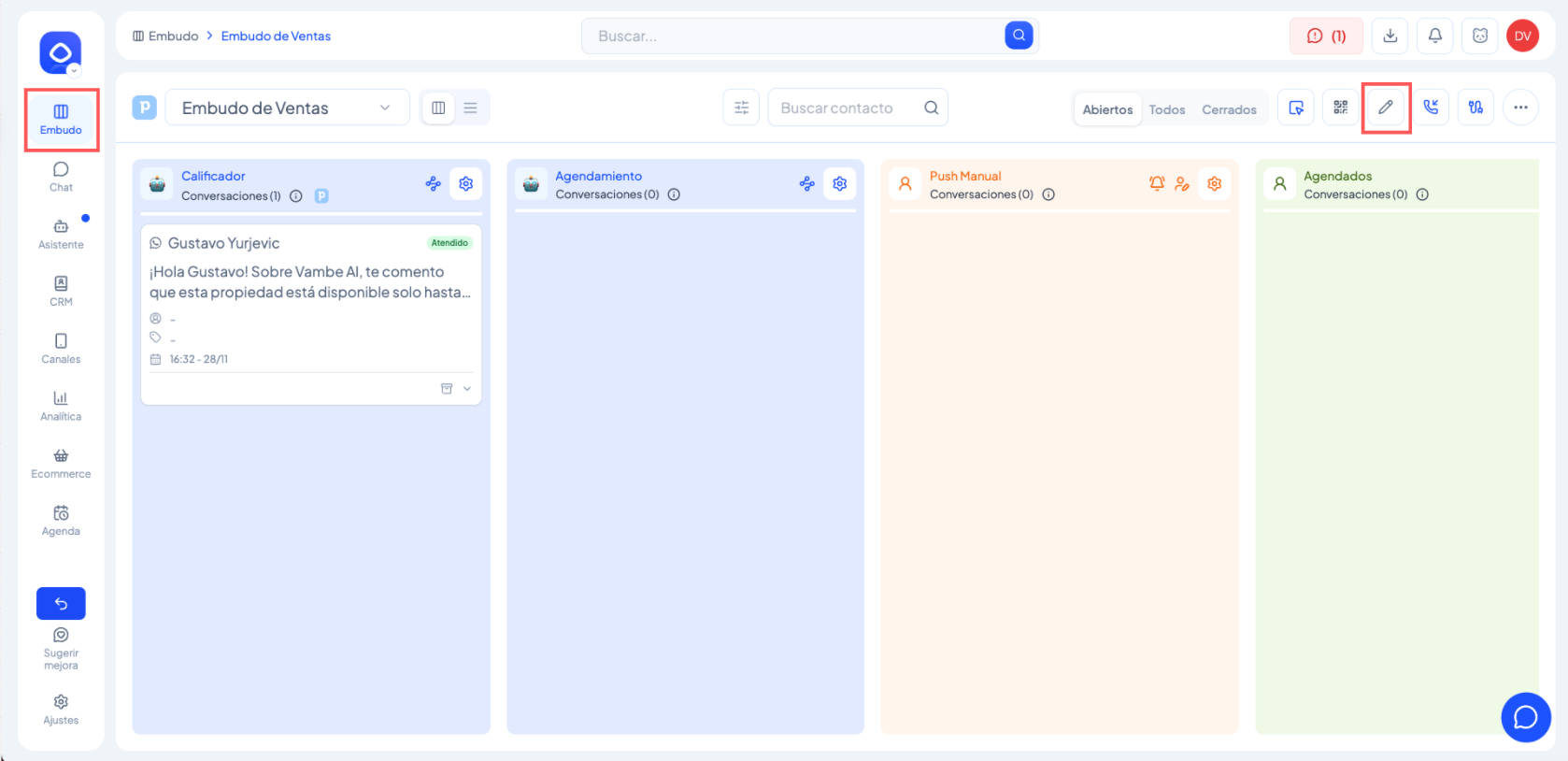The width and height of the screenshot is (1568, 761).
Task: Select the Abiertos tab
Action: pos(1107,109)
